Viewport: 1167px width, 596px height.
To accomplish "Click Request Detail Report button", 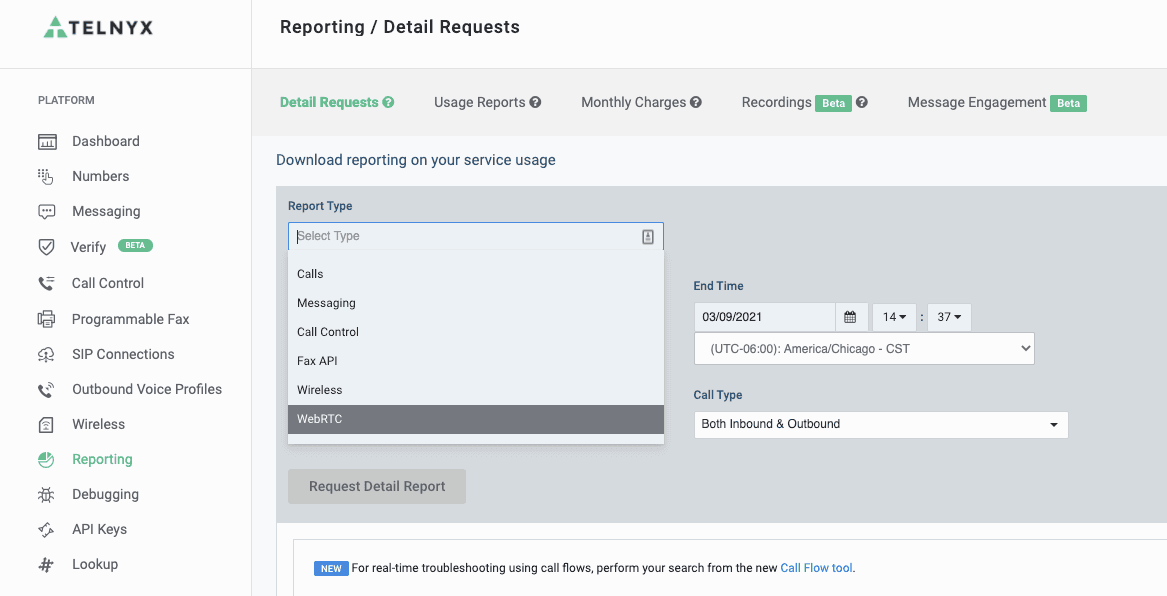I will (377, 487).
